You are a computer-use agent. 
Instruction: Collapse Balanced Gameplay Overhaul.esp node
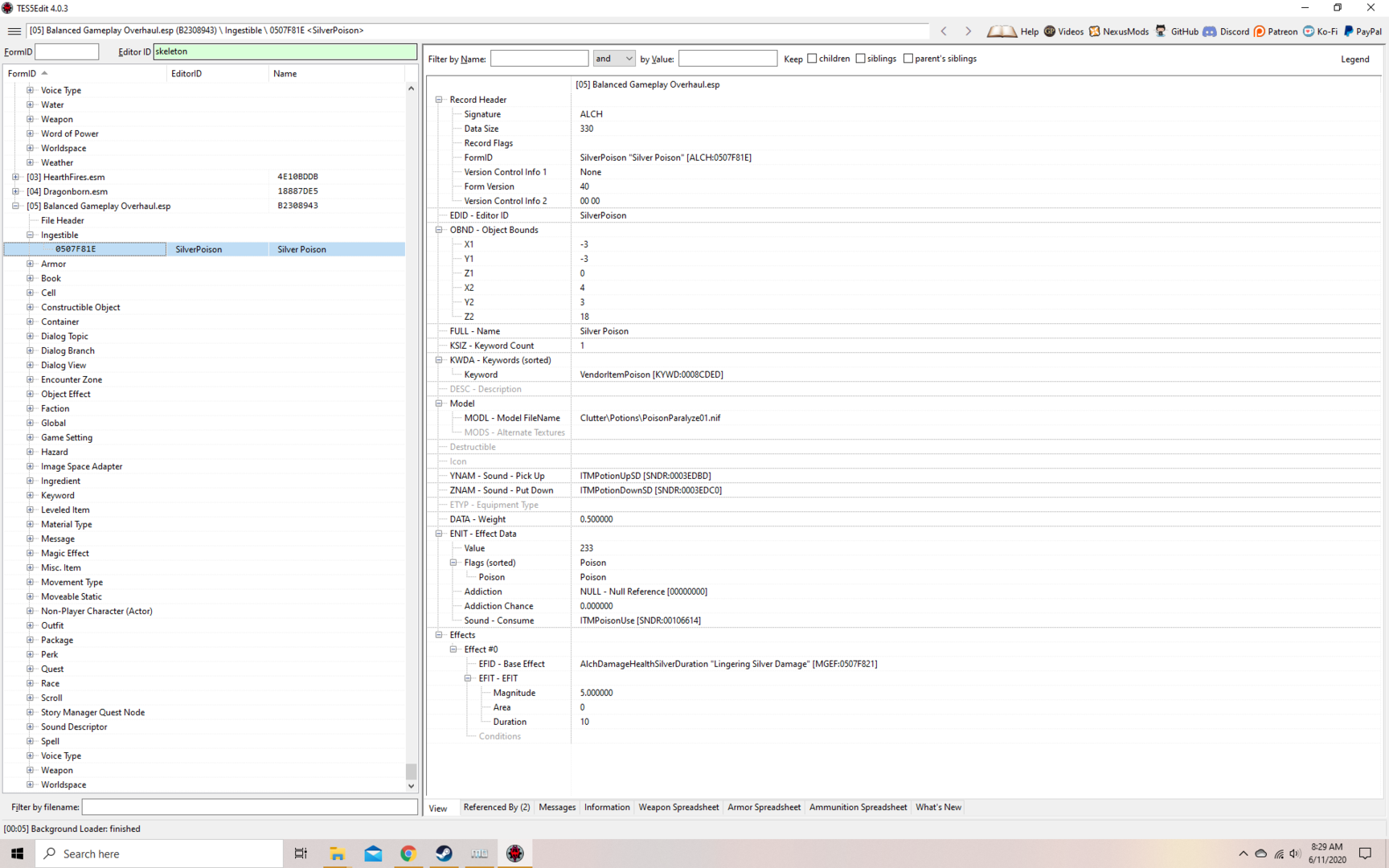point(15,206)
